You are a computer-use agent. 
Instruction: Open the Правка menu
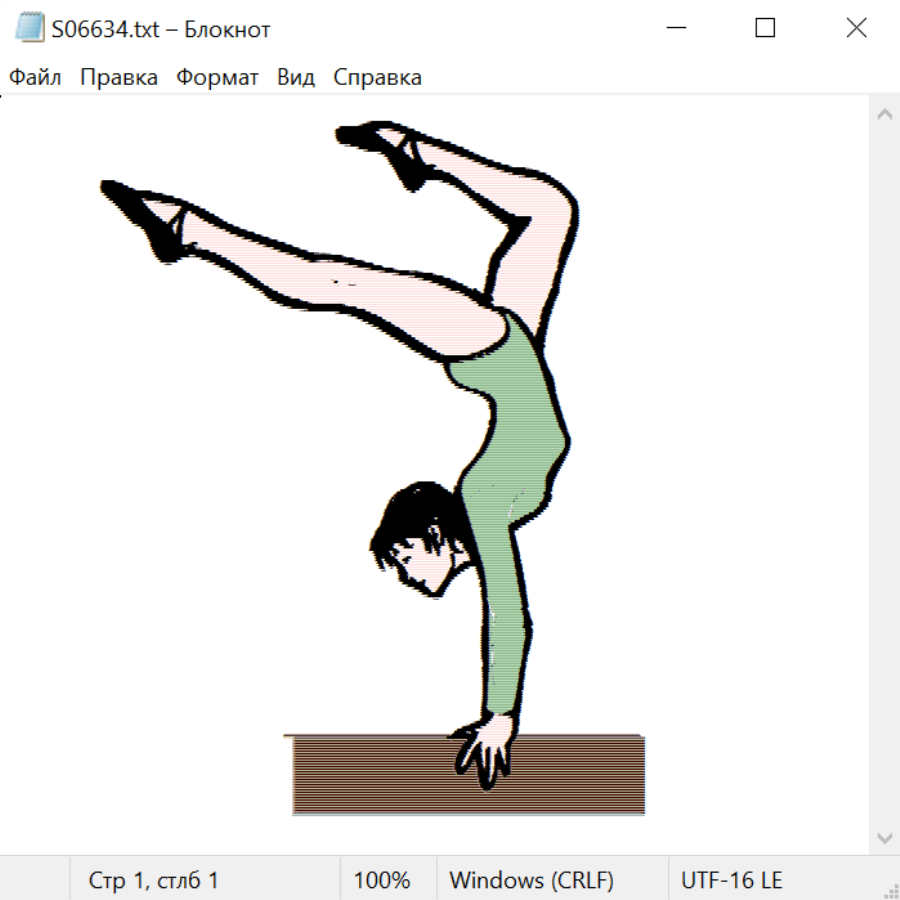pyautogui.click(x=118, y=77)
